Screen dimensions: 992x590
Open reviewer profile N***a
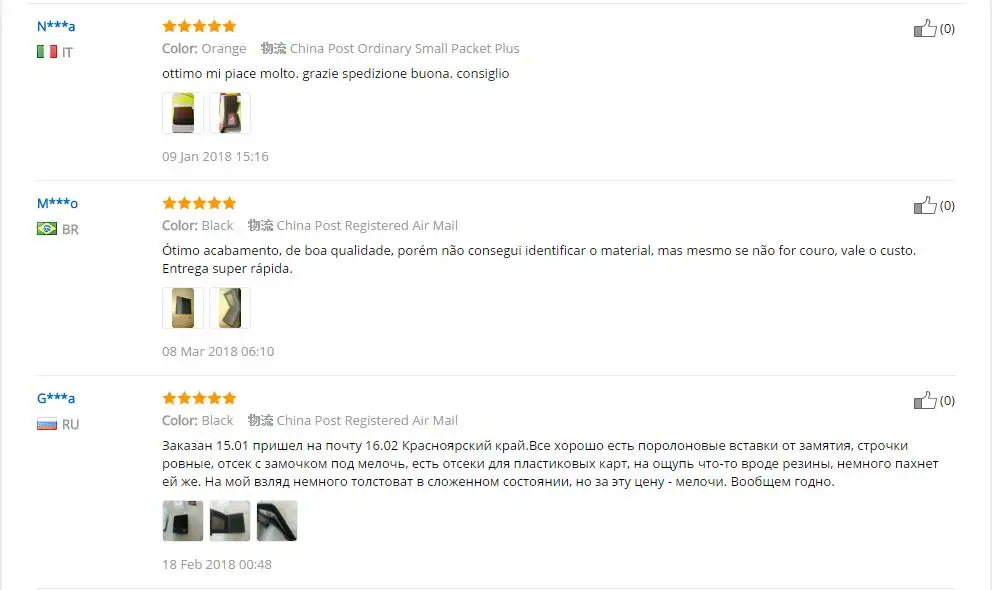point(56,26)
